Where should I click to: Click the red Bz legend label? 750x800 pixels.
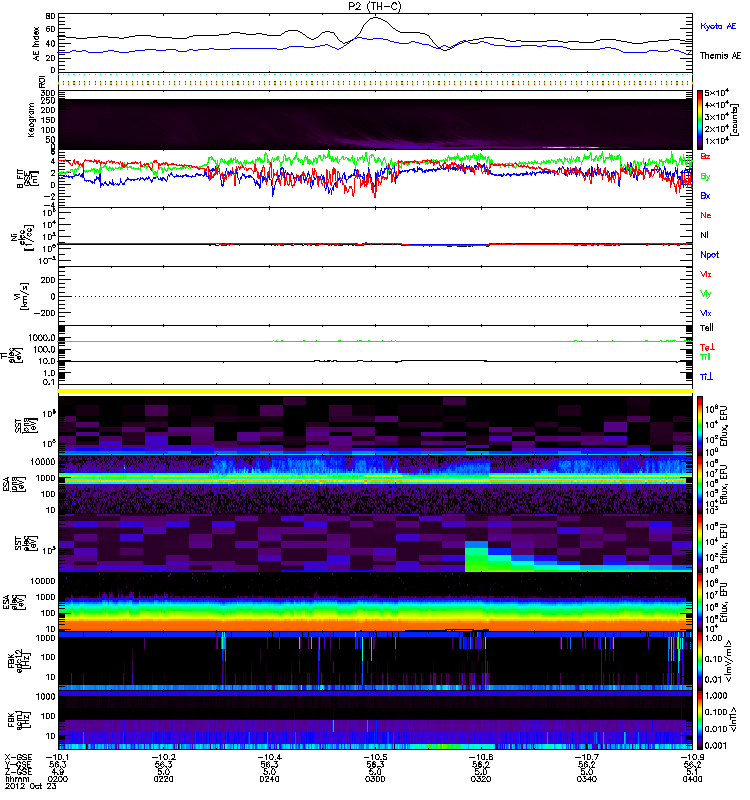pyautogui.click(x=706, y=157)
